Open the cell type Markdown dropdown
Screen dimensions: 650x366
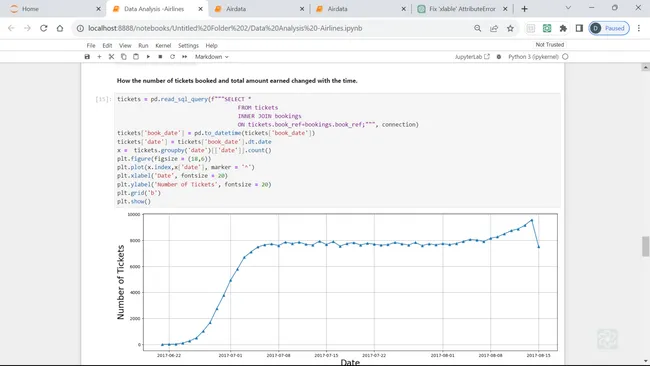coord(211,57)
